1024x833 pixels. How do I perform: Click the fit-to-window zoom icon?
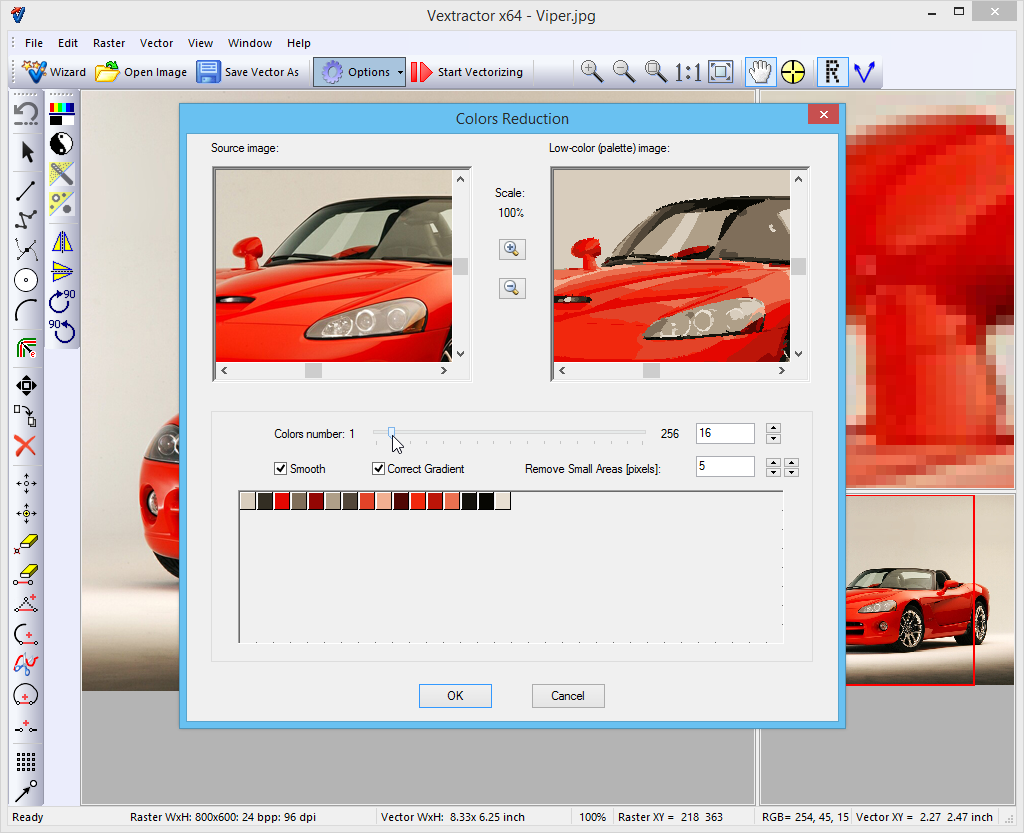720,72
